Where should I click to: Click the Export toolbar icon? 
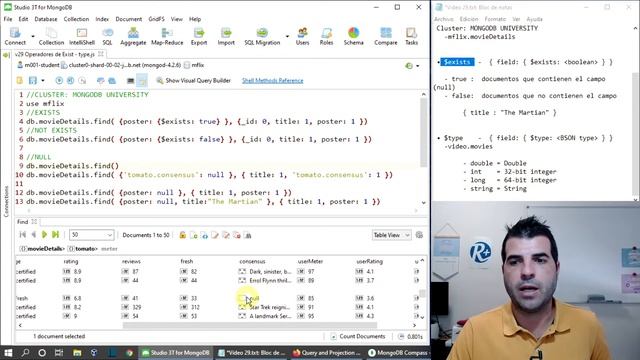[199, 36]
